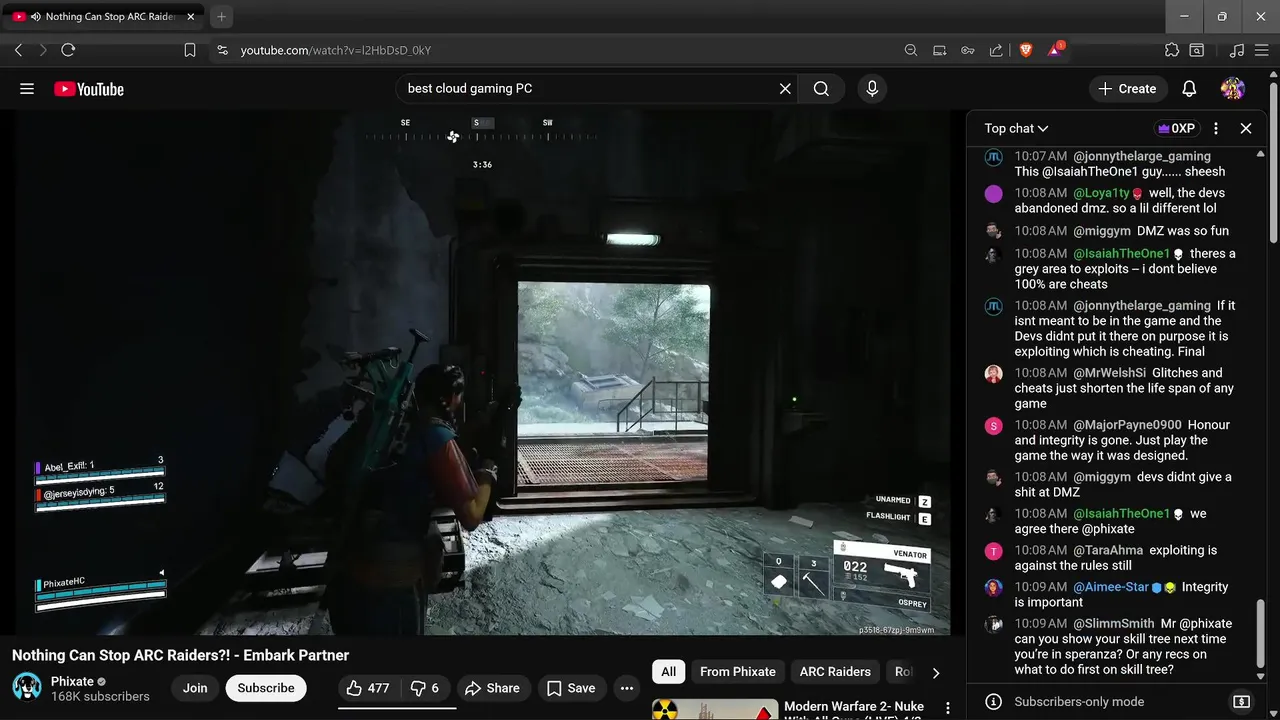Open the chat send-tip button icon
Image resolution: width=1280 pixels, height=720 pixels.
(1241, 702)
